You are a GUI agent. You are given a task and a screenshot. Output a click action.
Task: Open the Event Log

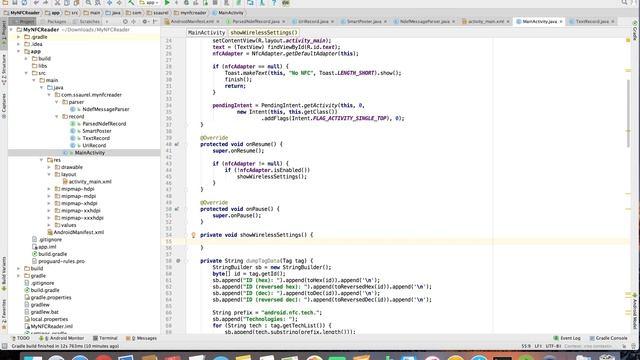coord(567,338)
